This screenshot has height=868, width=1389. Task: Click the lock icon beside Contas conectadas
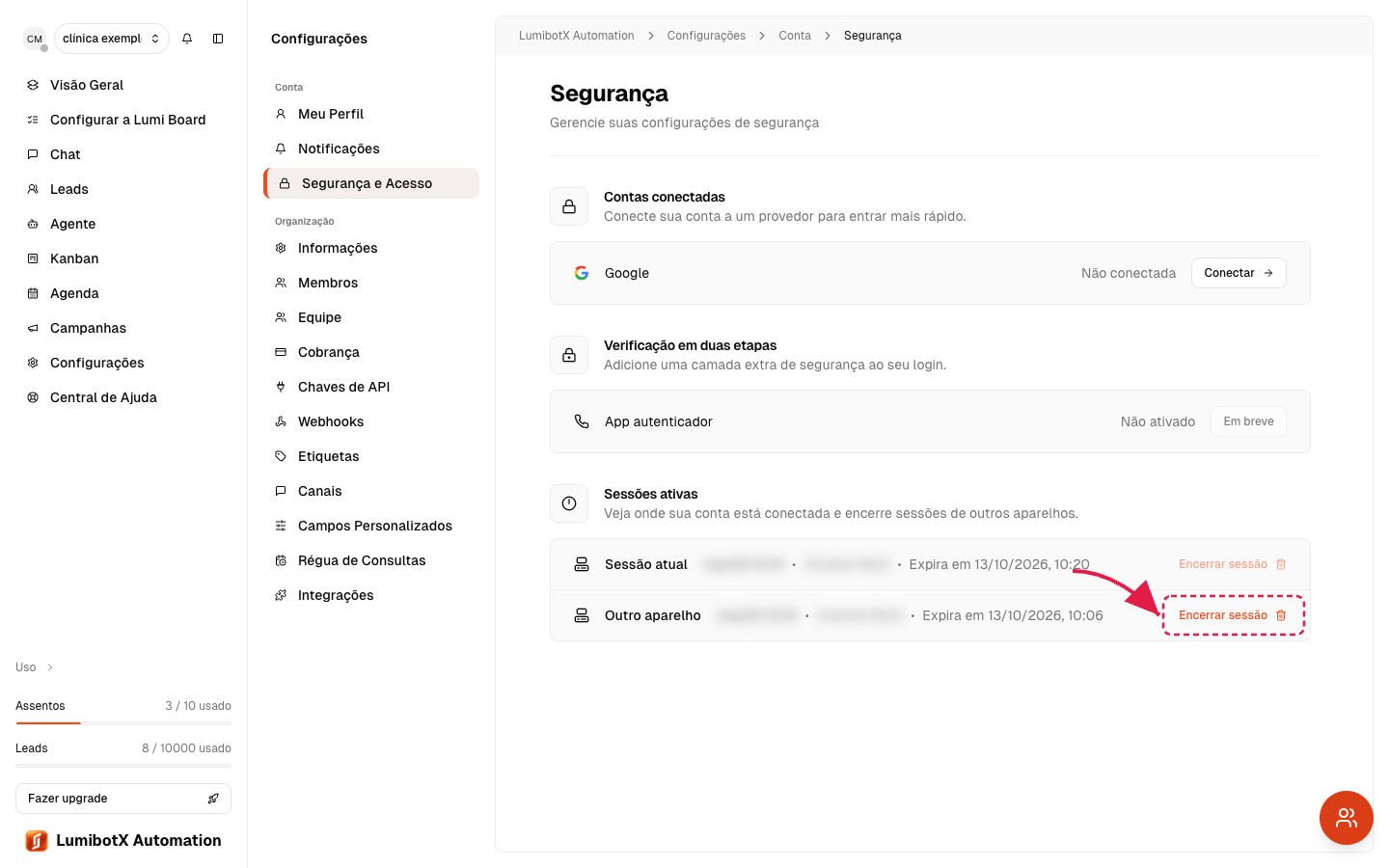(569, 206)
